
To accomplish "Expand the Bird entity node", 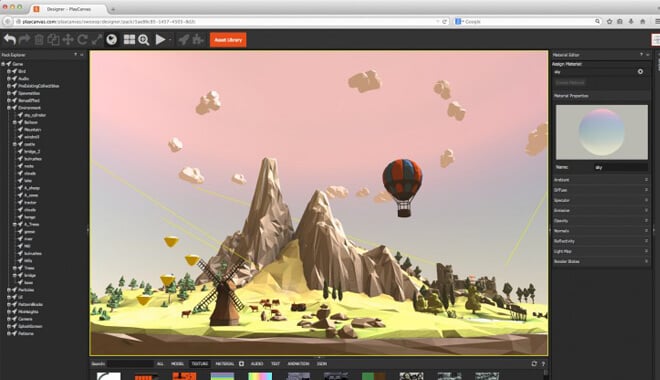I will pyautogui.click(x=8, y=72).
